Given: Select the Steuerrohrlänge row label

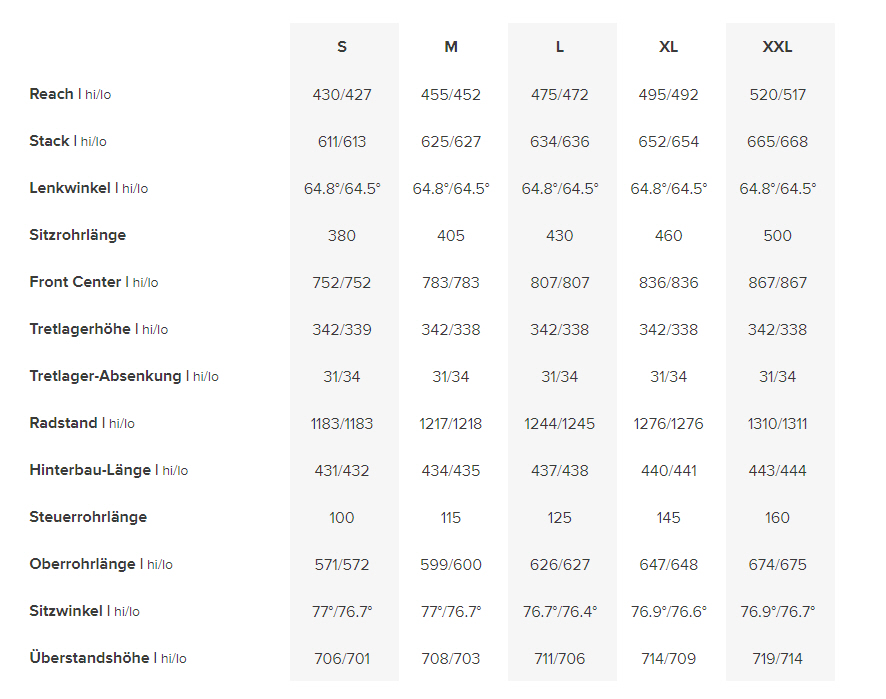Looking at the screenshot, I should pos(88,517).
